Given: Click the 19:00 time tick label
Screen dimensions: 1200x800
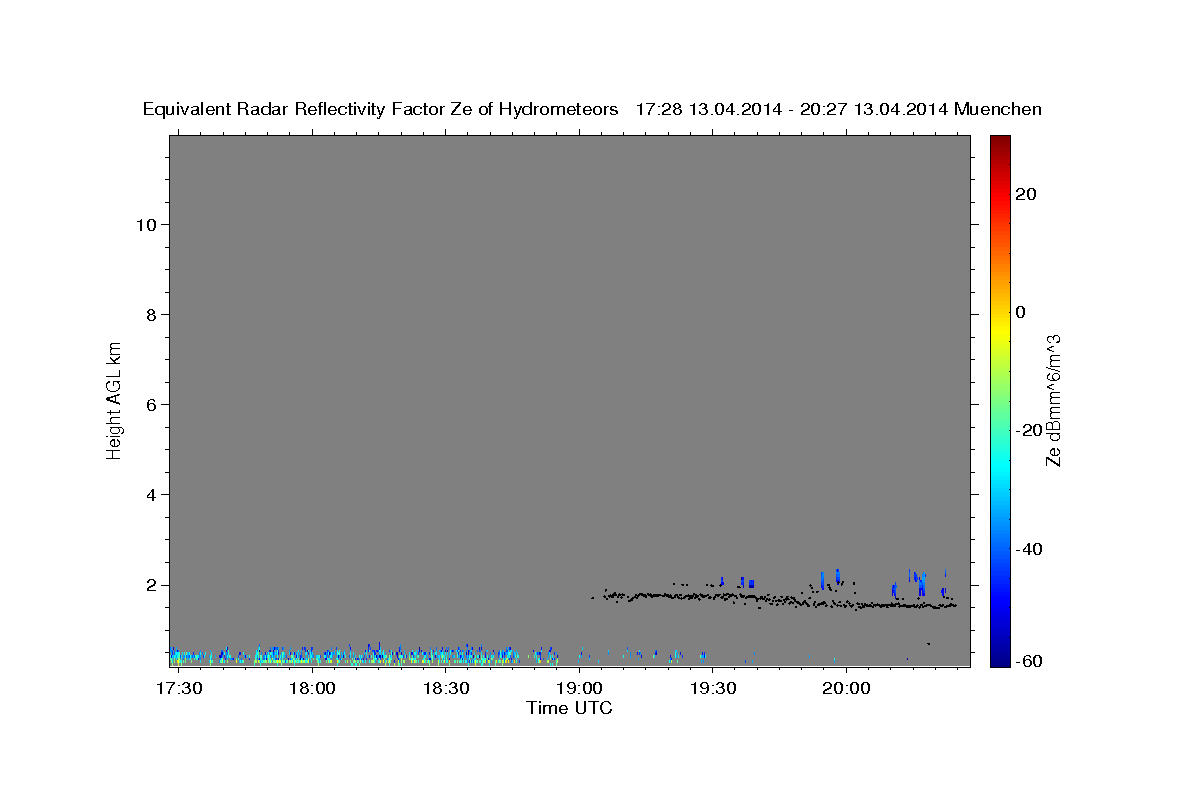Looking at the screenshot, I should point(579,688).
